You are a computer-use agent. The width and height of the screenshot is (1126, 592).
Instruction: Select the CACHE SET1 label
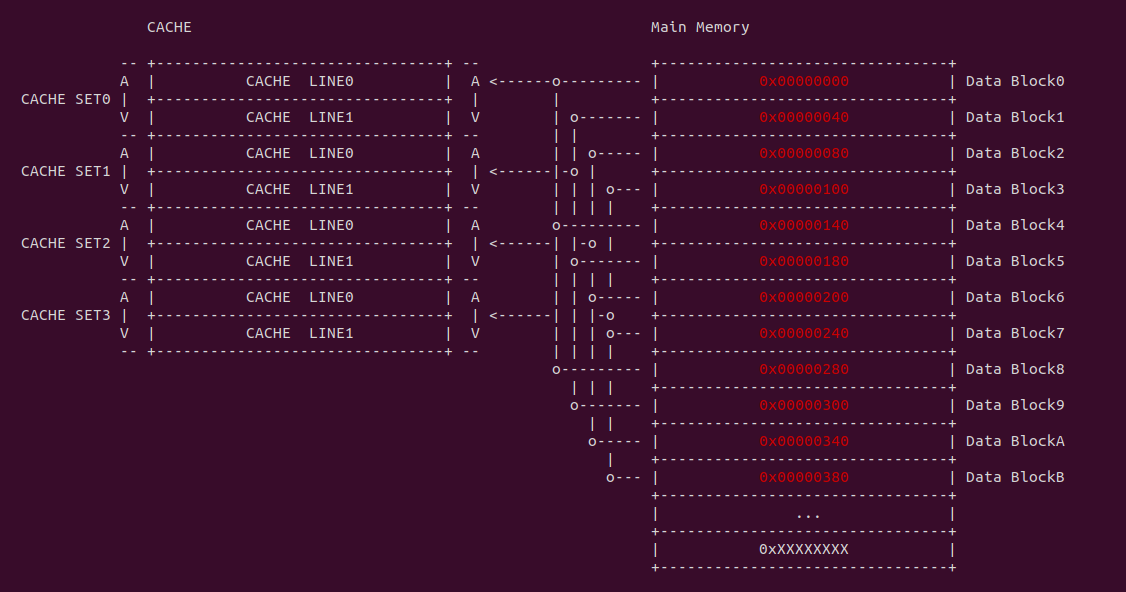click(x=66, y=171)
